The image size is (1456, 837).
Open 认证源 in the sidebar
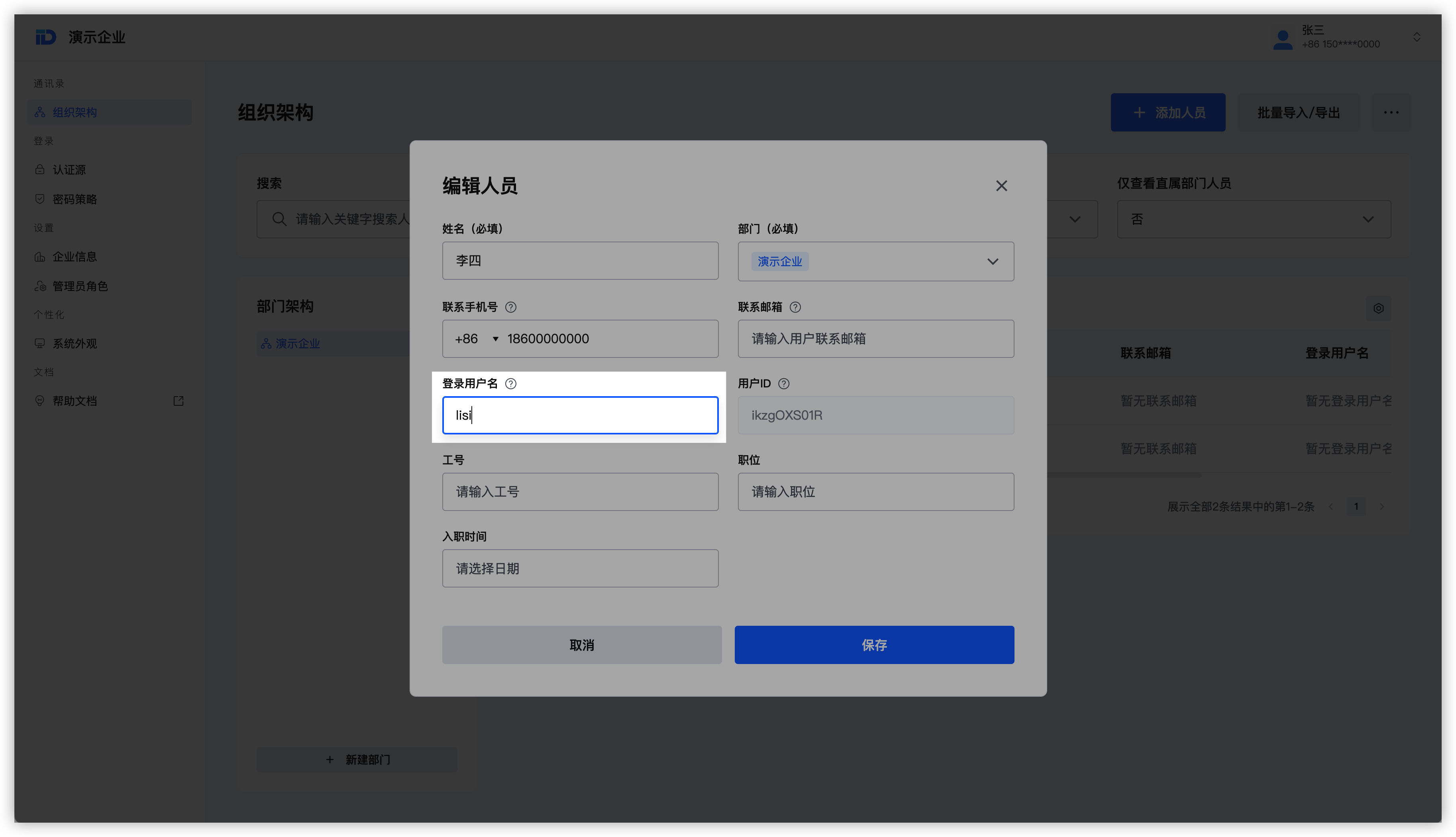[x=109, y=169]
